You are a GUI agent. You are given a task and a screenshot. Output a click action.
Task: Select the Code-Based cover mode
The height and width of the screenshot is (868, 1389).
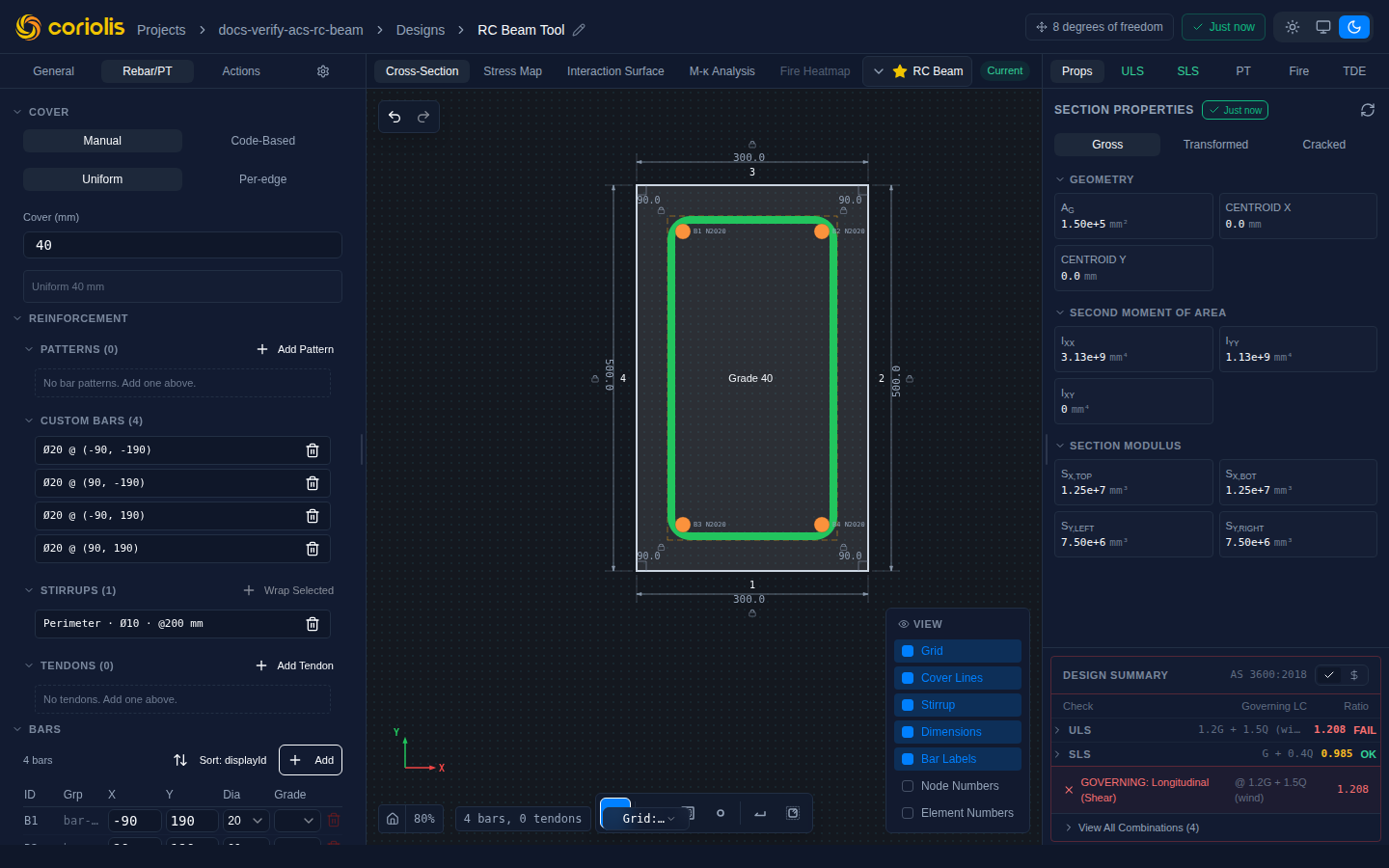tap(263, 141)
